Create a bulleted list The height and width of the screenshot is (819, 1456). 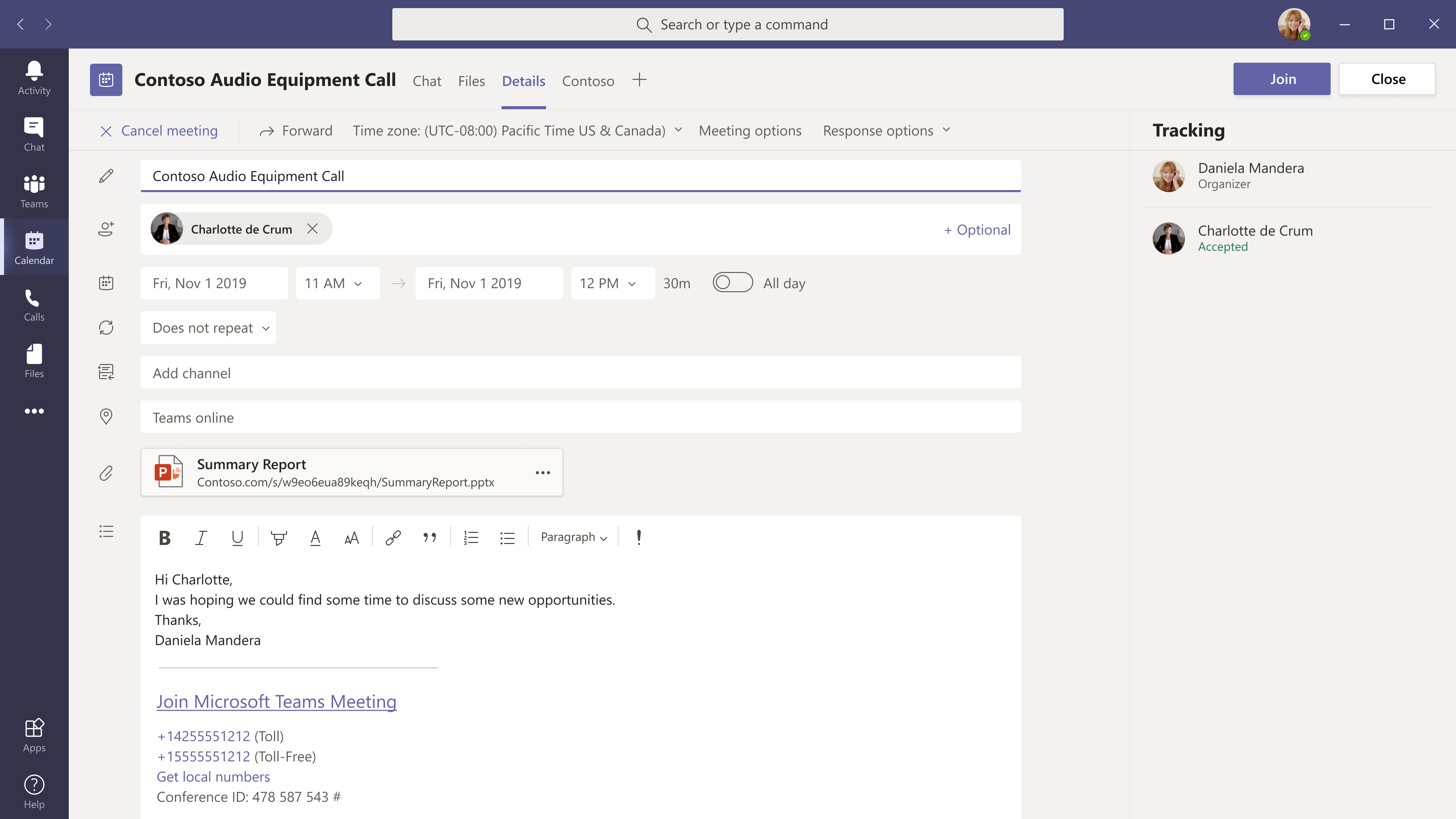click(507, 537)
